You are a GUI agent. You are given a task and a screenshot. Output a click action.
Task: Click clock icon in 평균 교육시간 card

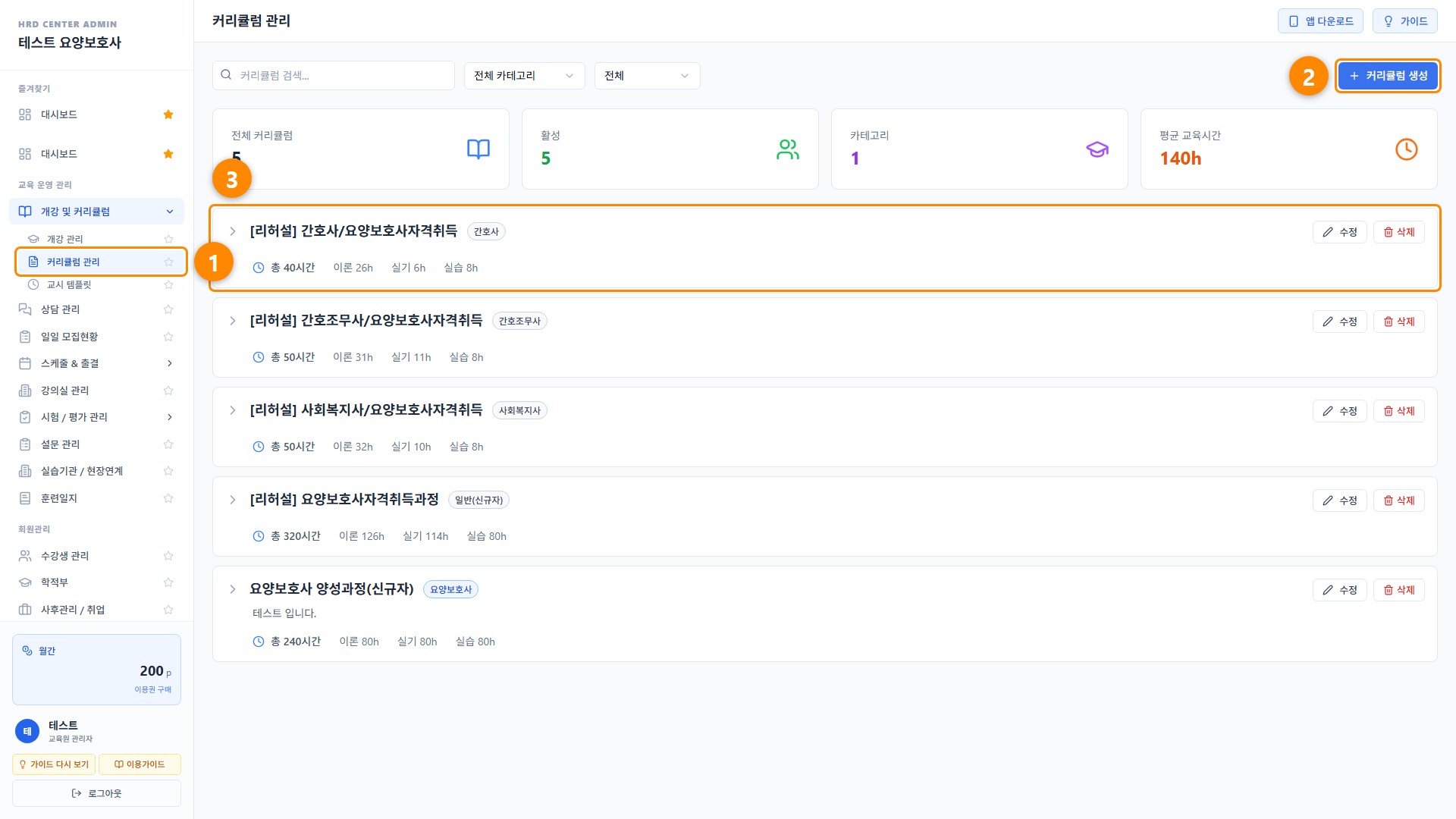tap(1407, 149)
